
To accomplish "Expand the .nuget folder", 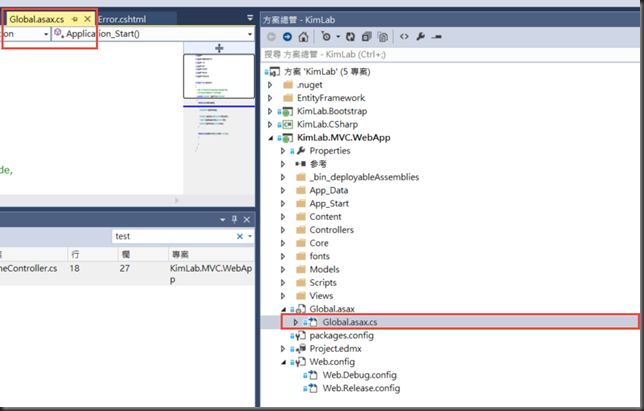I will click(270, 85).
